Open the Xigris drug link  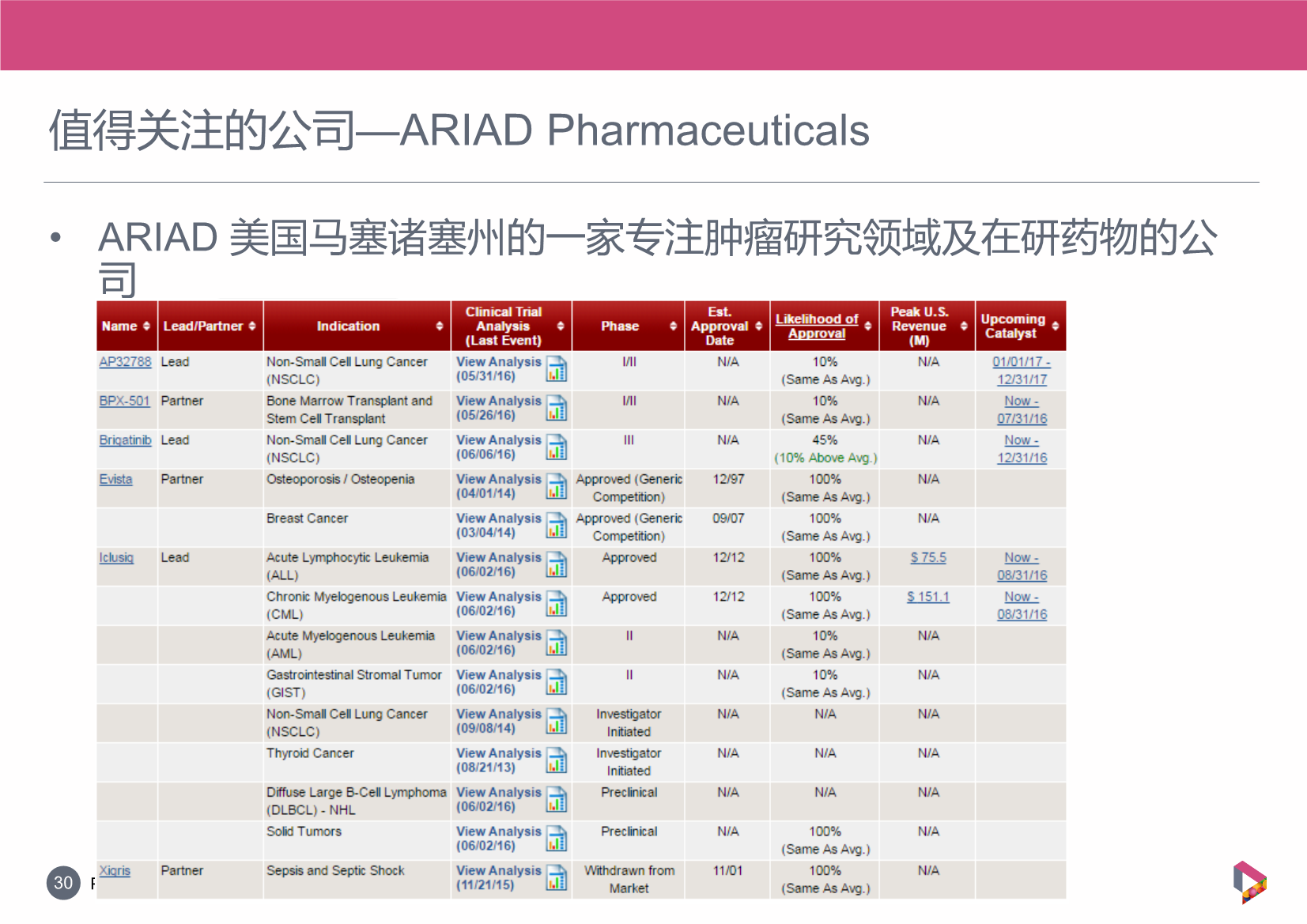115,870
